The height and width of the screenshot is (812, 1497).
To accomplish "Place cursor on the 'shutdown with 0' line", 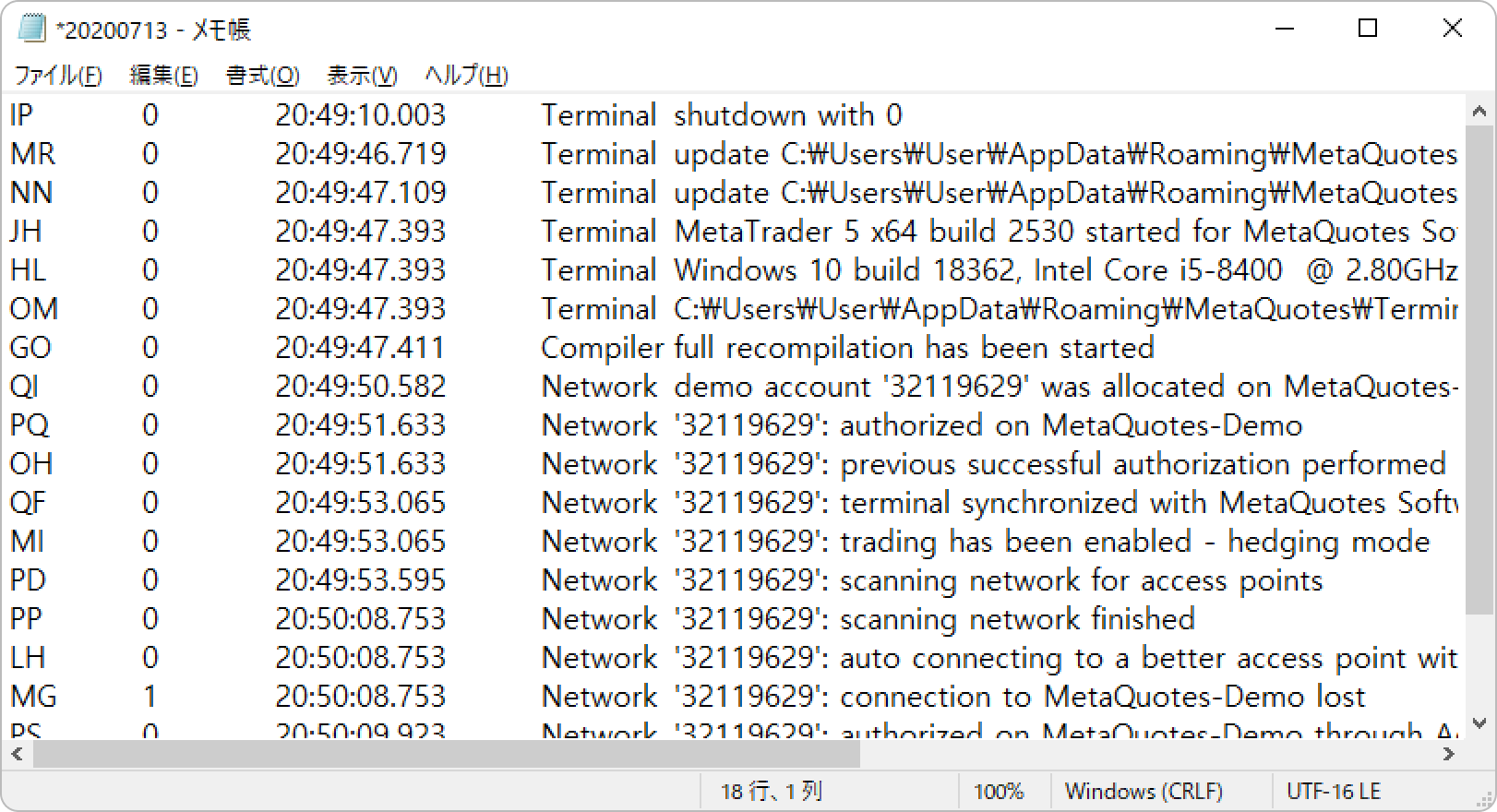I will pos(788,115).
